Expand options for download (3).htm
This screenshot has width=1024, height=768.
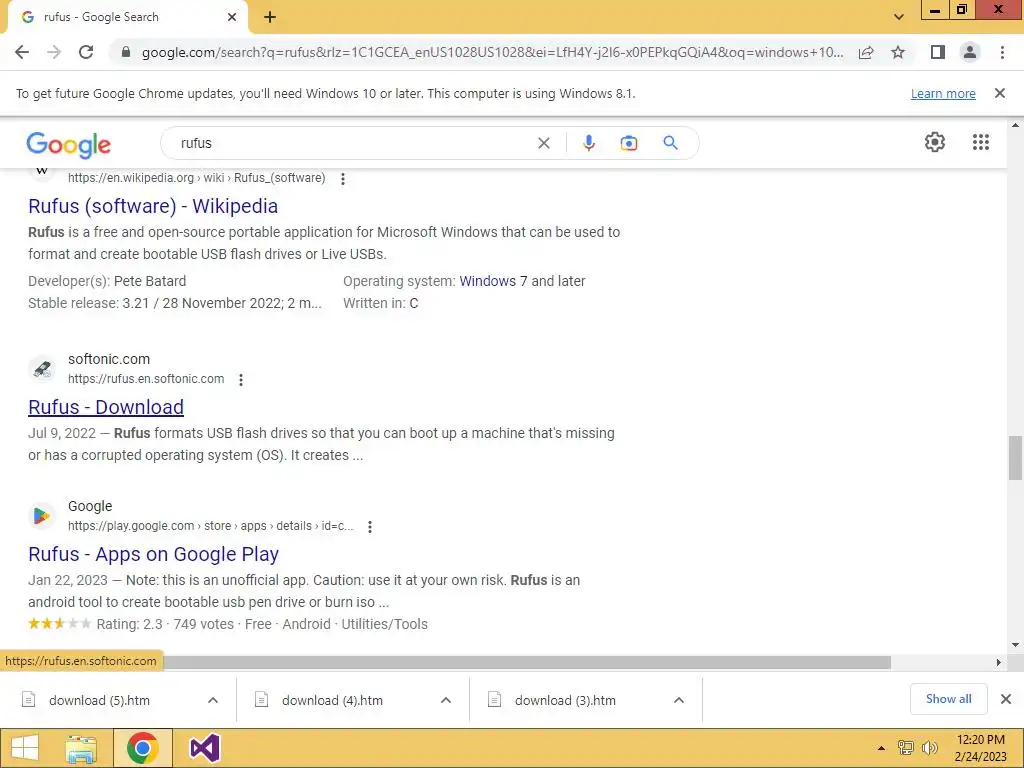coord(679,700)
